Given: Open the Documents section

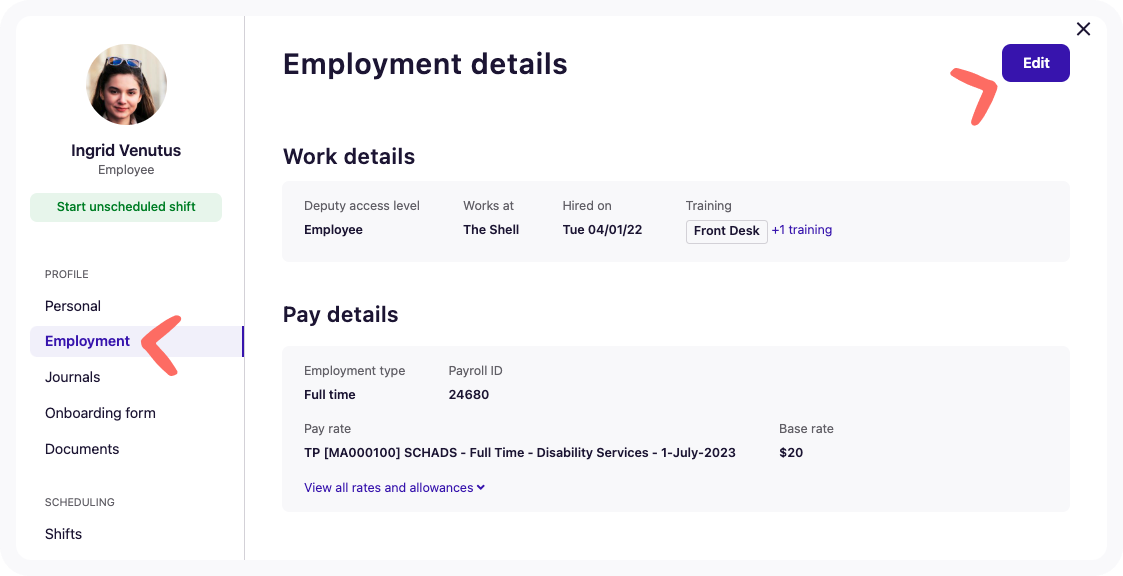Looking at the screenshot, I should tap(81, 449).
